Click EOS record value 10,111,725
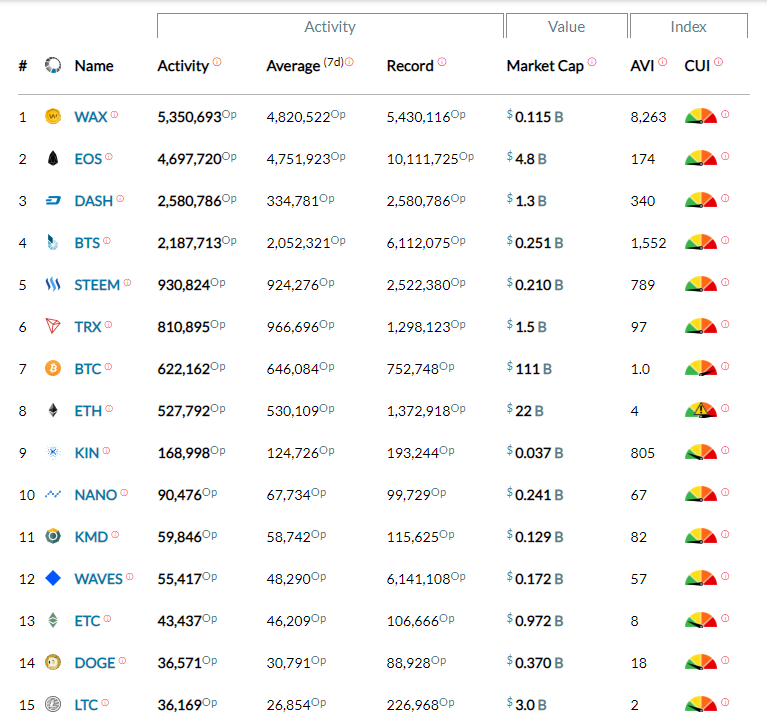The height and width of the screenshot is (721, 767). point(423,159)
